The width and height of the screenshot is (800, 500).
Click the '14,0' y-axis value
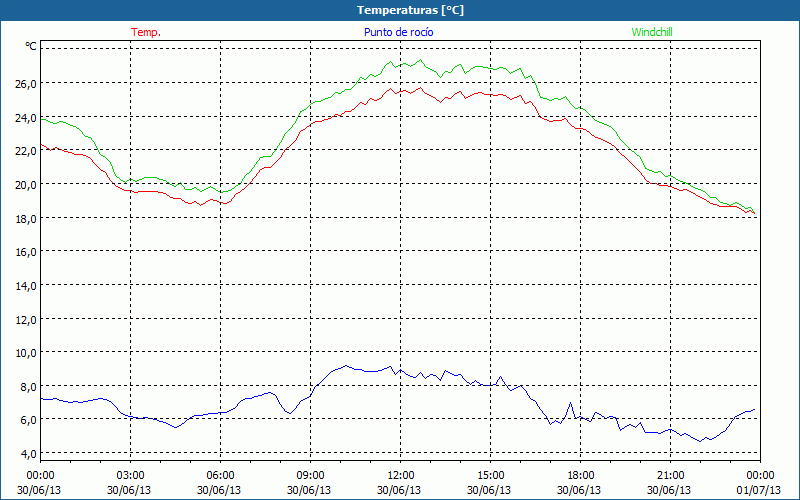click(x=26, y=286)
